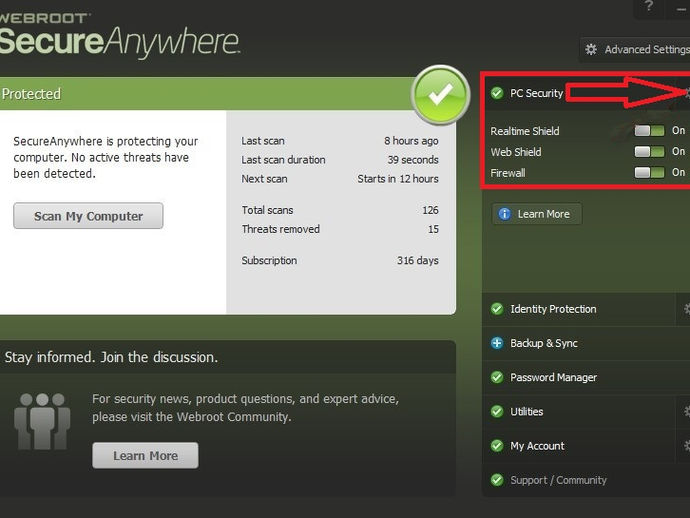
Task: Click the Identity Protection green check icon
Action: click(x=497, y=309)
